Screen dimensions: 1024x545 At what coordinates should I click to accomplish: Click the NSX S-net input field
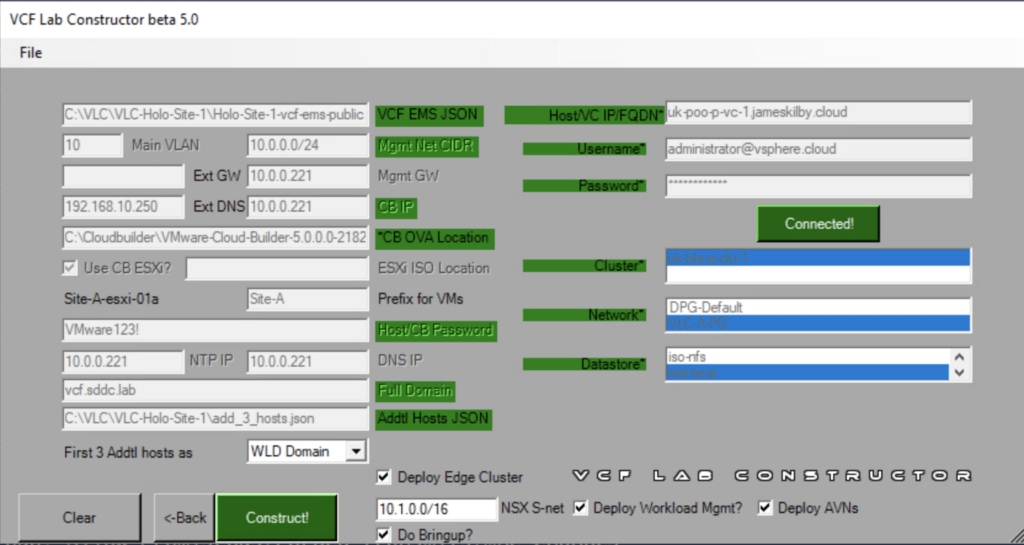[436, 510]
